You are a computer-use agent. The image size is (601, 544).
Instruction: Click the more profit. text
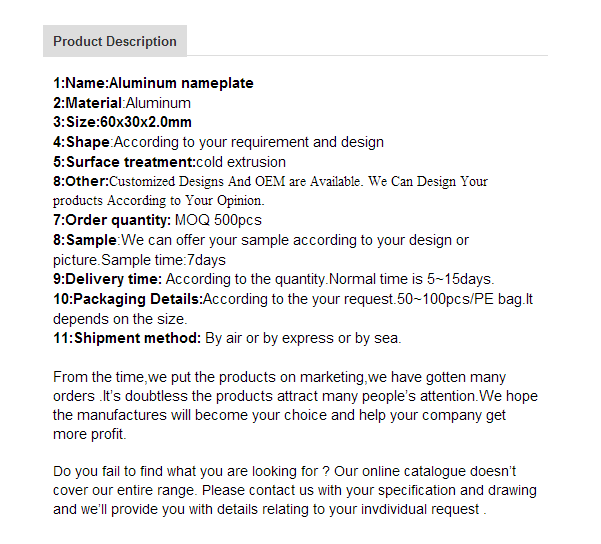(90, 434)
